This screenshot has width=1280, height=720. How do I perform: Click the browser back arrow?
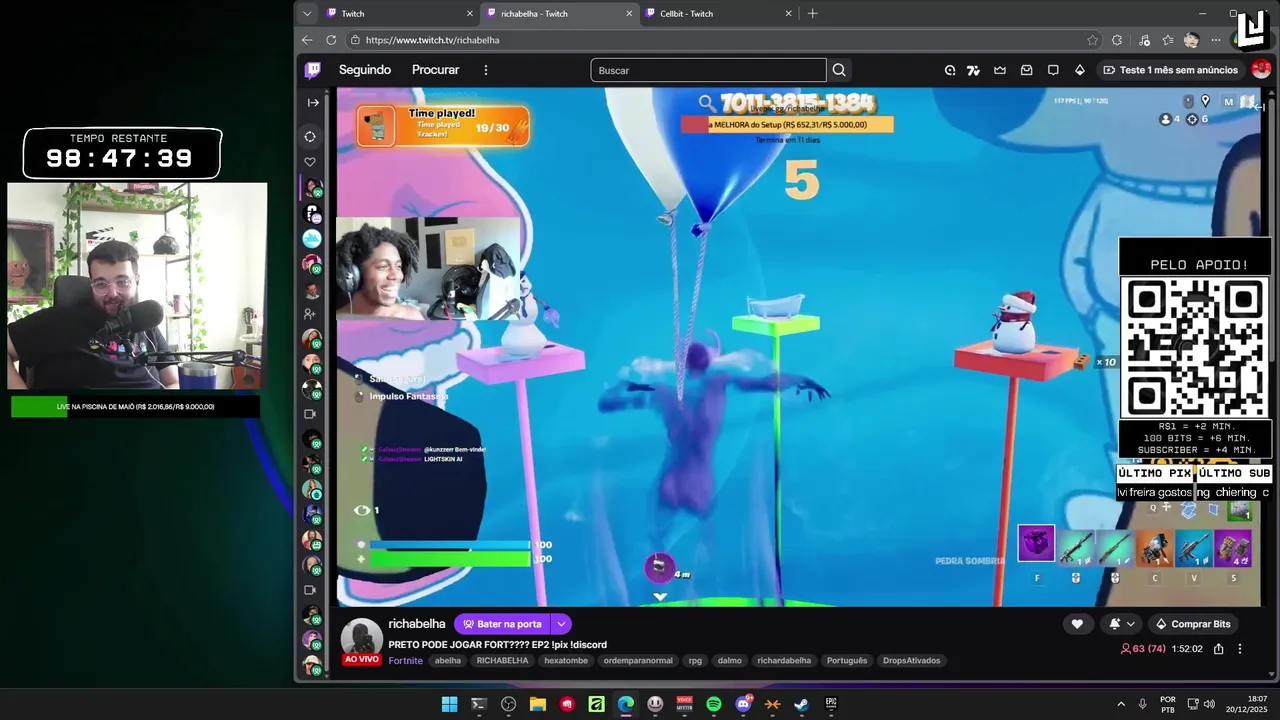click(x=307, y=40)
